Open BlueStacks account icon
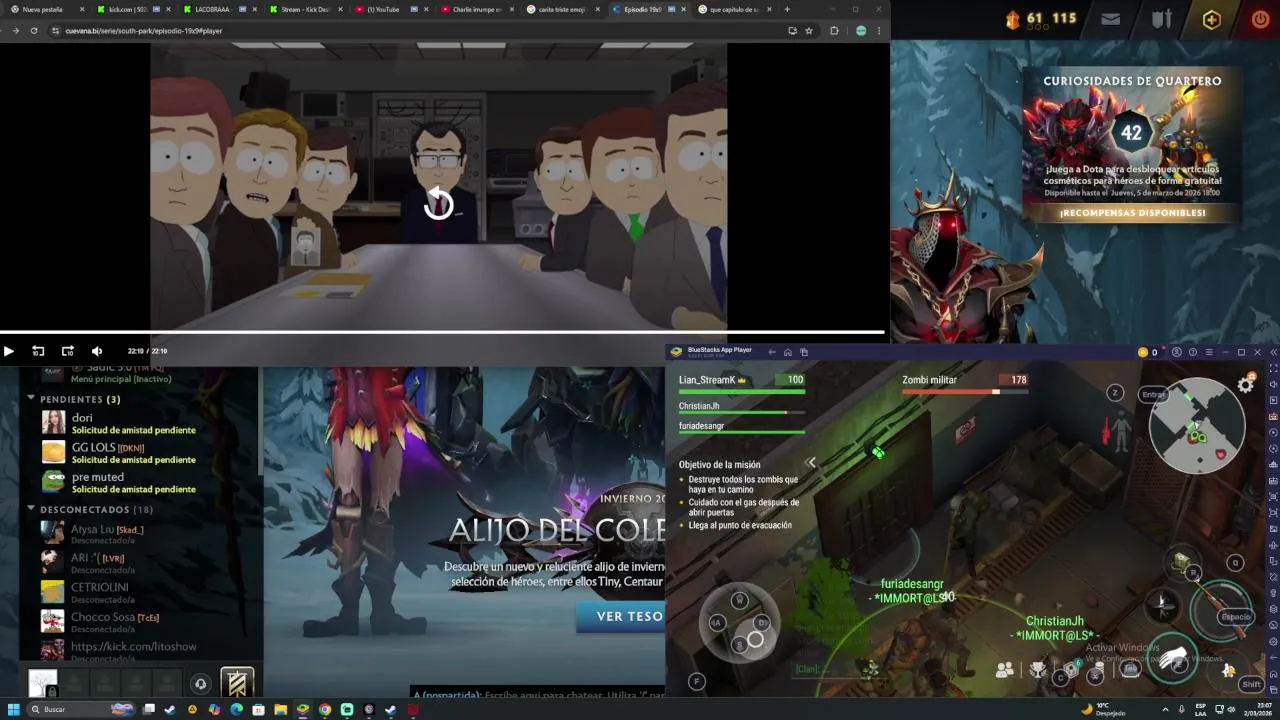The height and width of the screenshot is (720, 1280). pos(1177,352)
